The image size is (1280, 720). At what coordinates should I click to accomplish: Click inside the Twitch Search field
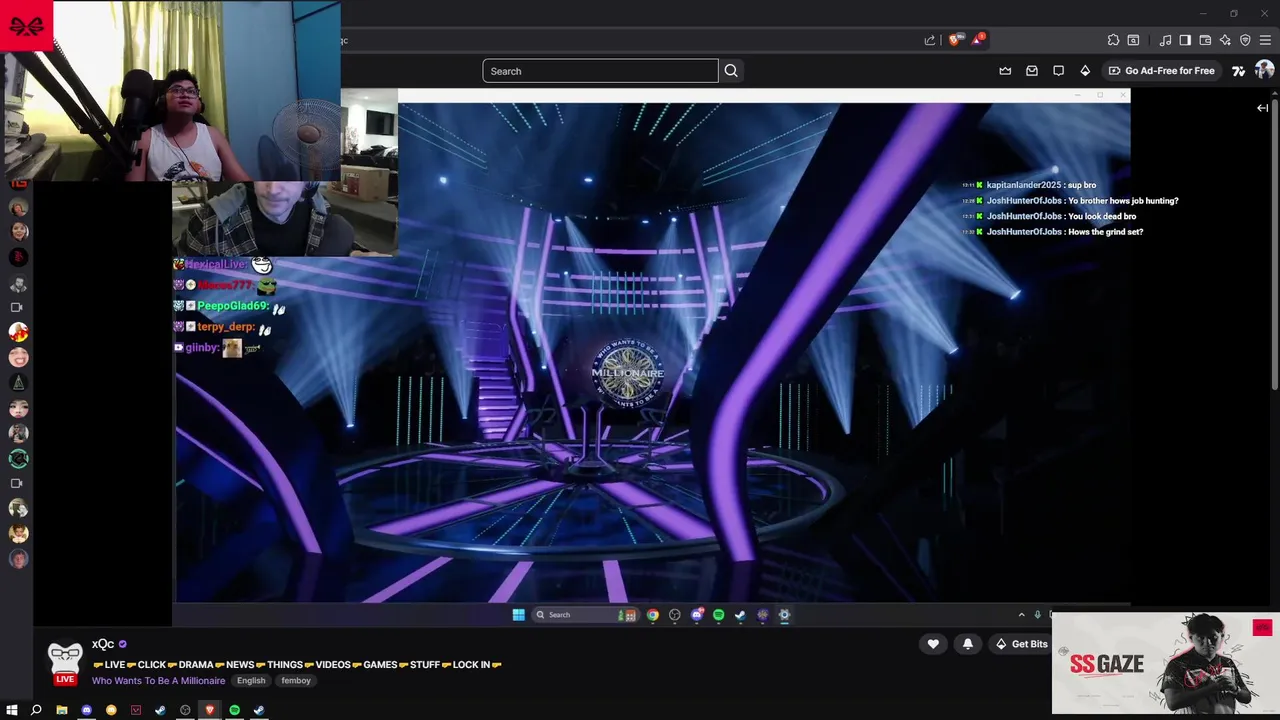(x=600, y=71)
